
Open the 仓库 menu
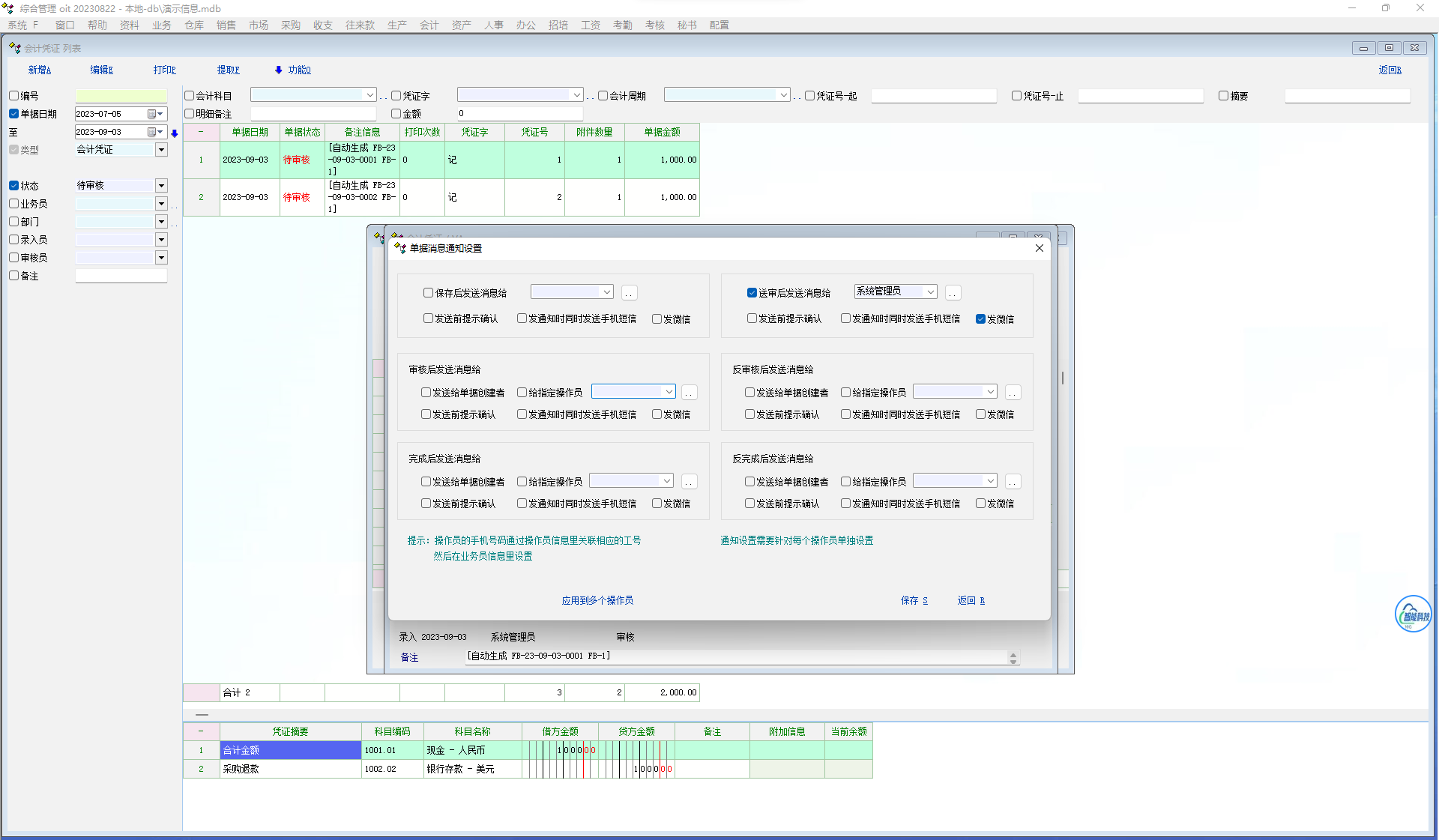pos(194,25)
